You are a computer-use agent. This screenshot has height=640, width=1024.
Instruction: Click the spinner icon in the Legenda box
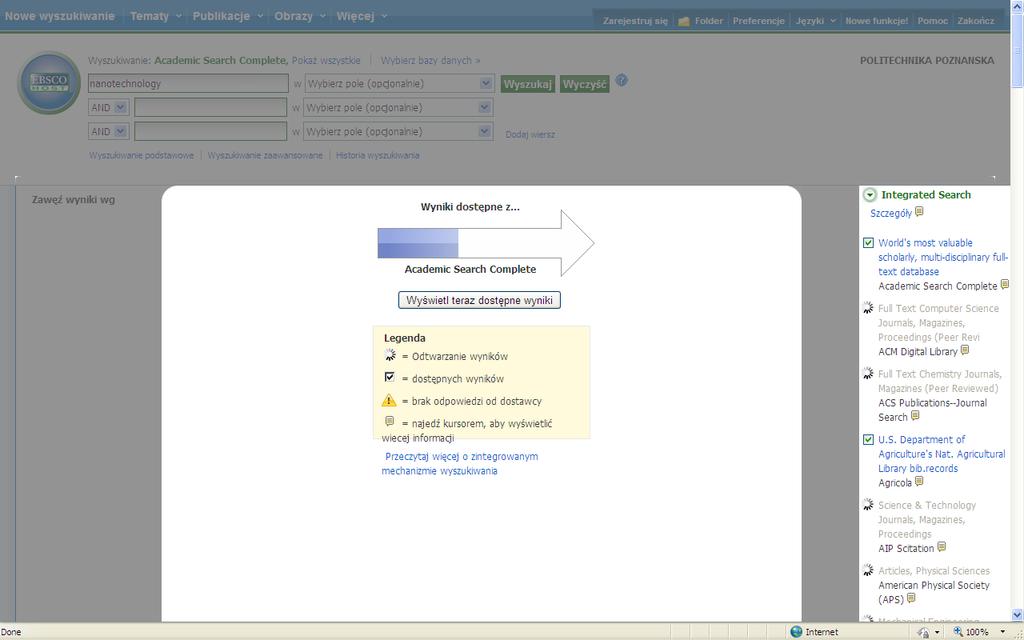390,355
